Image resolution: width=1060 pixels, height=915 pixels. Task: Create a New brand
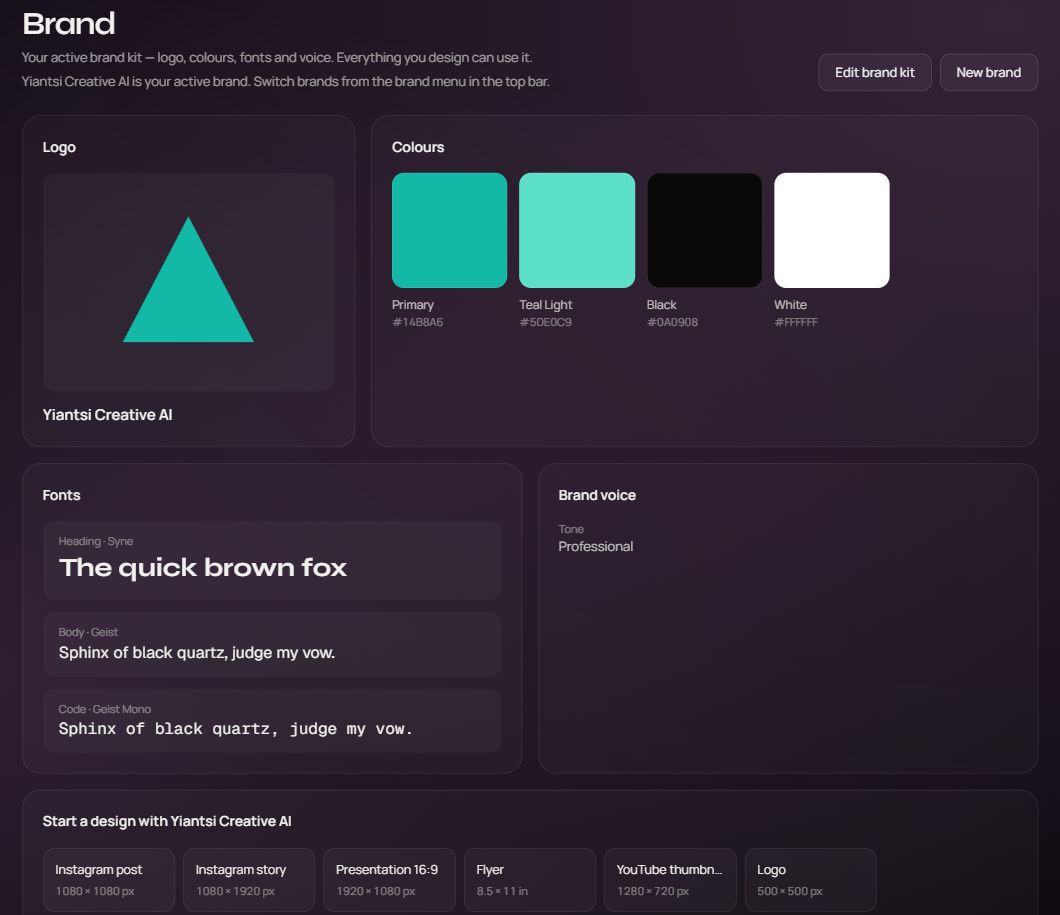point(988,72)
